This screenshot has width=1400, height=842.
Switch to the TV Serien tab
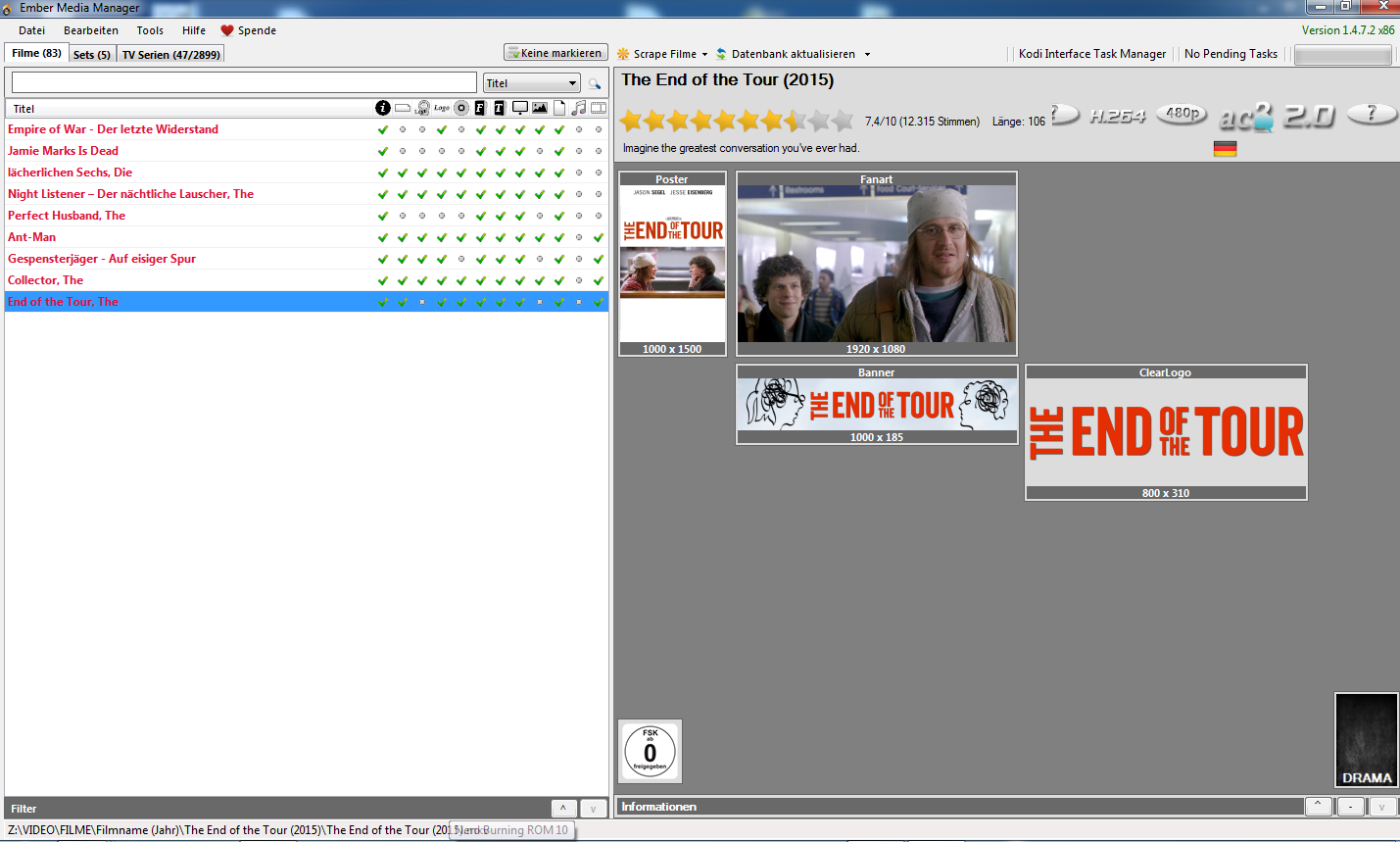(x=171, y=55)
